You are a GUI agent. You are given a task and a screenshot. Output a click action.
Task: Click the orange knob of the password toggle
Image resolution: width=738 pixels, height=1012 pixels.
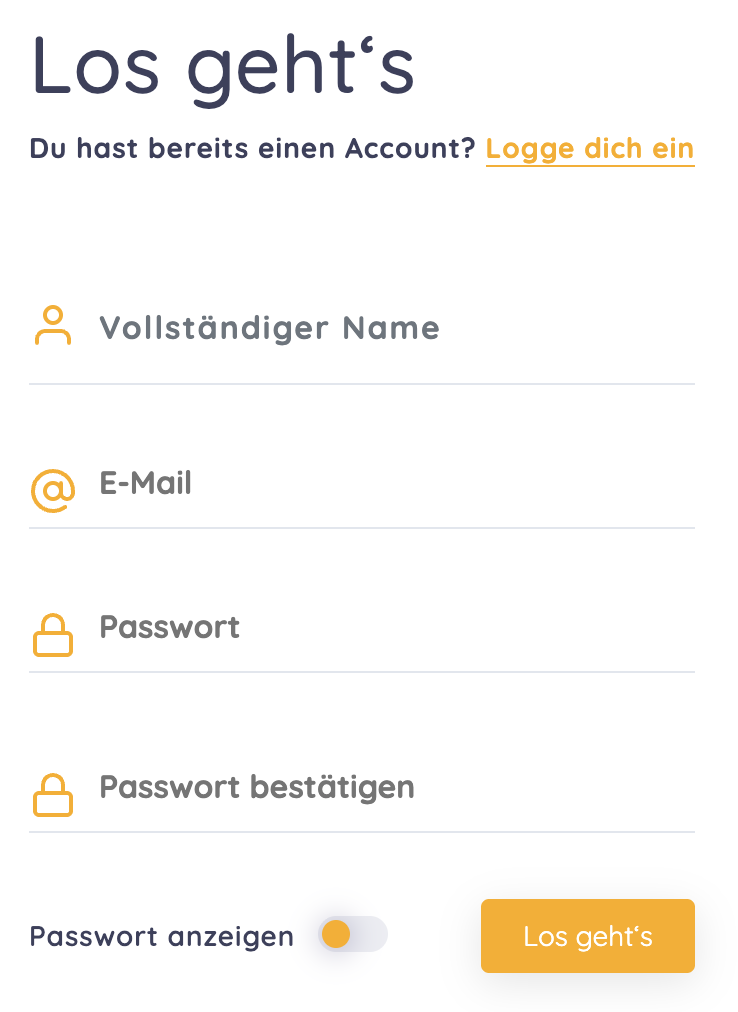[x=336, y=935]
